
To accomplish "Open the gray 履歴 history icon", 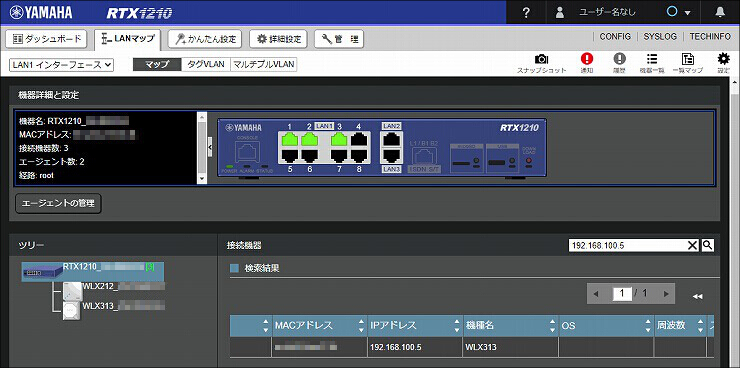I will (x=619, y=63).
